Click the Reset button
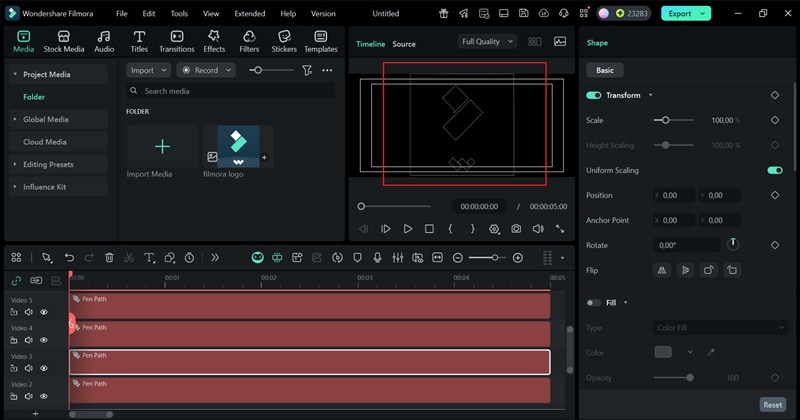 point(772,405)
